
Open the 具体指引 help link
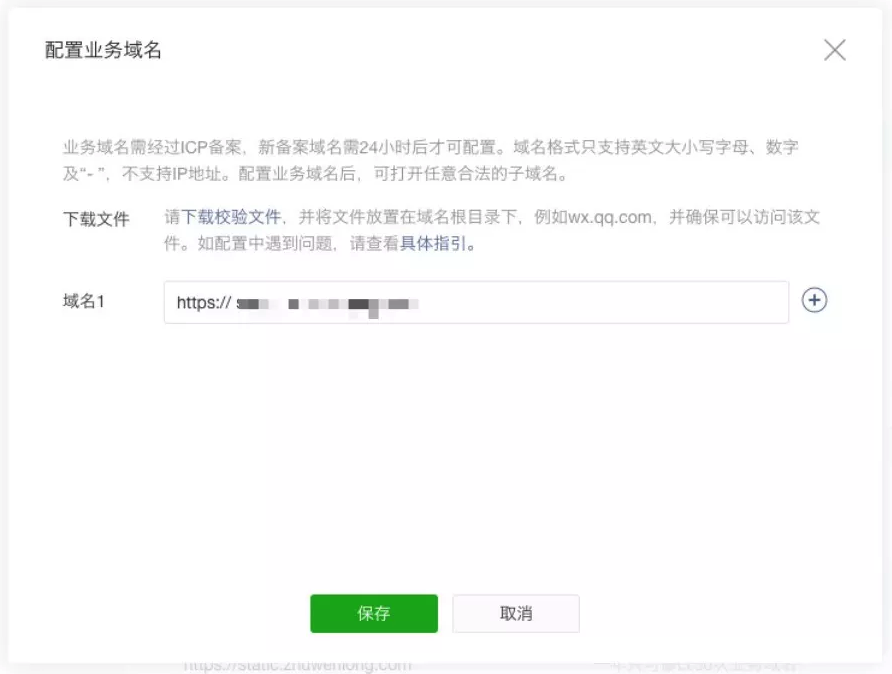[x=434, y=243]
